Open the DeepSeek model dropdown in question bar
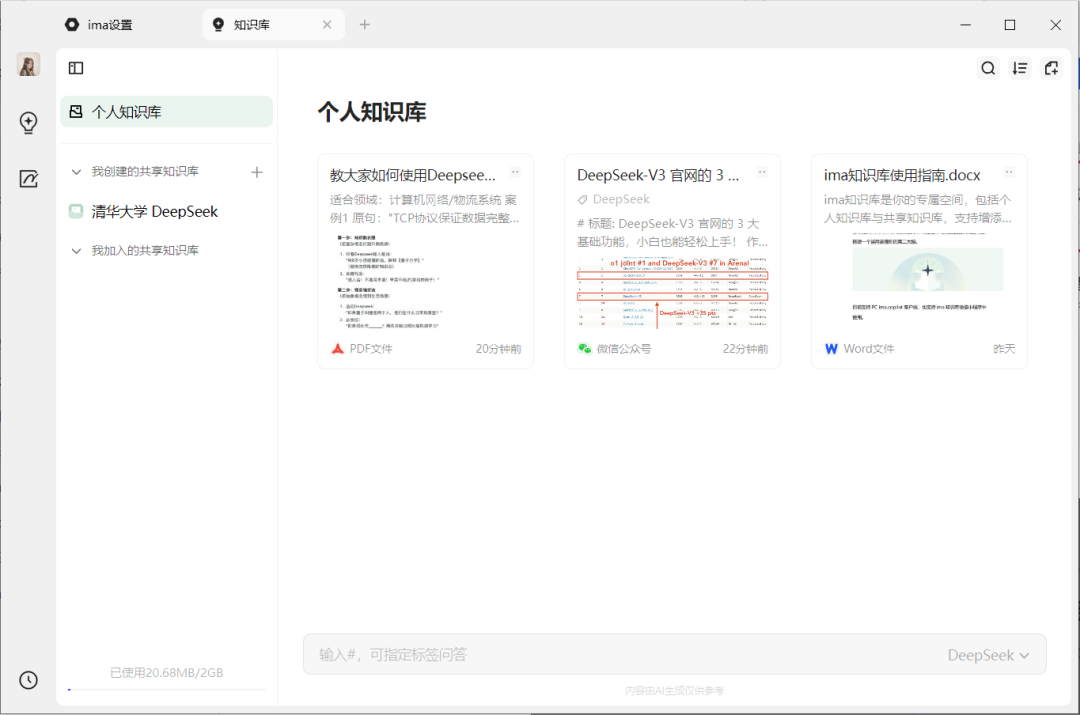 989,654
